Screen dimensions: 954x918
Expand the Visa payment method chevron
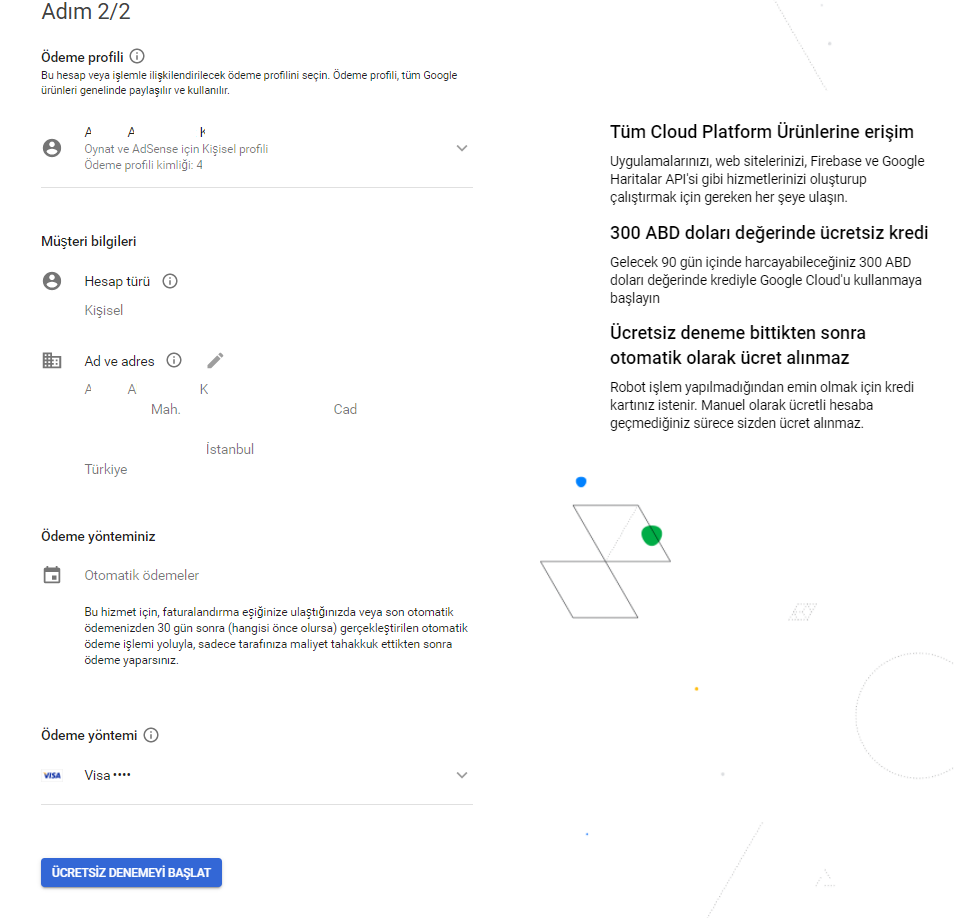(462, 775)
